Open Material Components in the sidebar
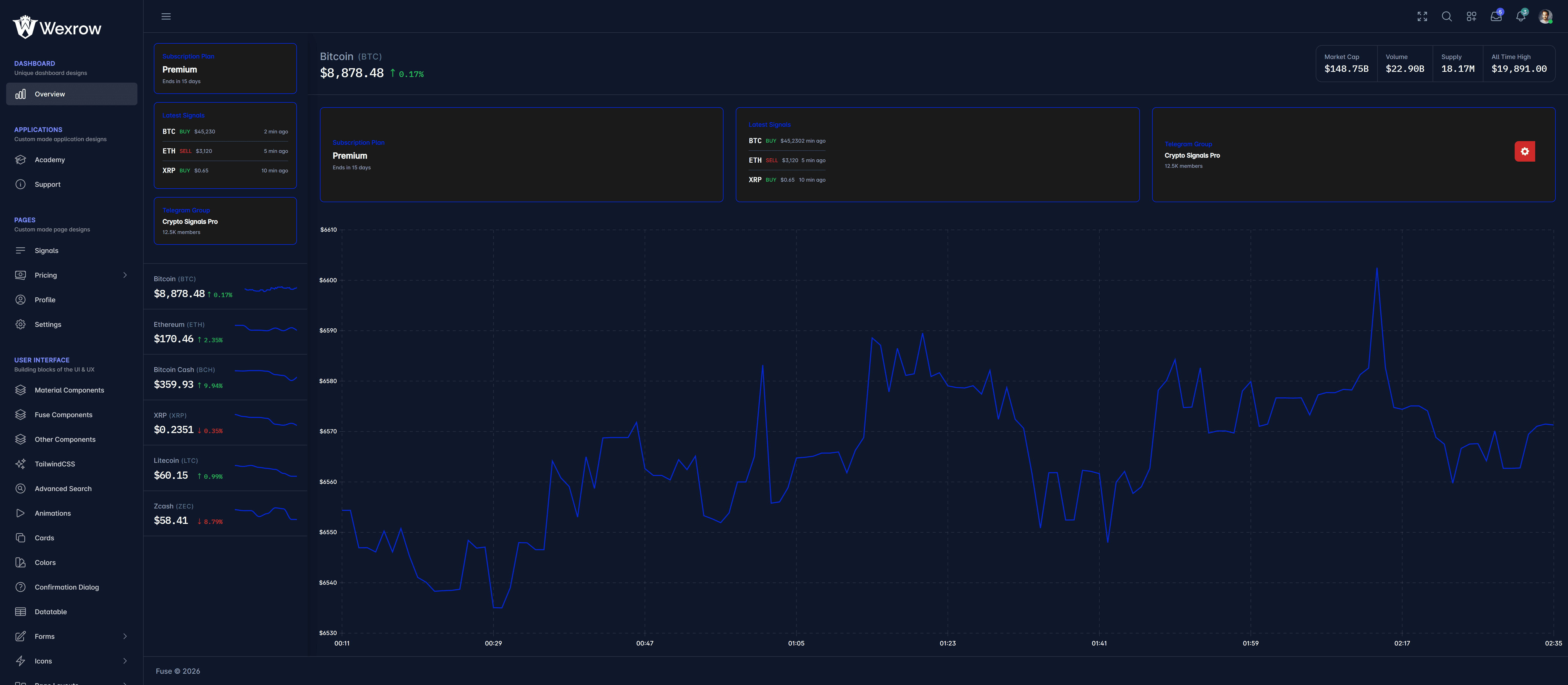This screenshot has height=685, width=1568. pos(72,390)
